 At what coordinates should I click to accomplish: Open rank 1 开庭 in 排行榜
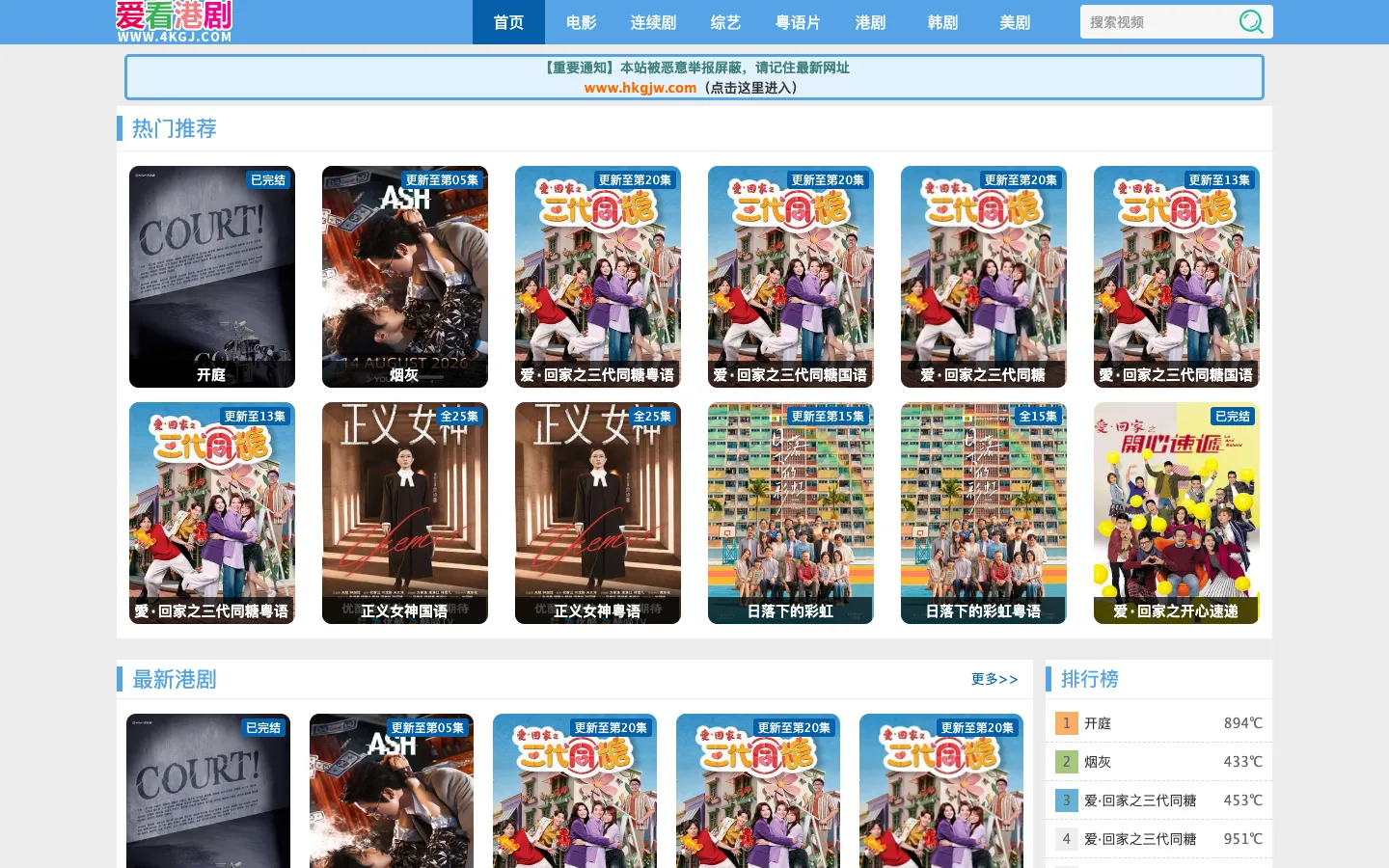pos(1158,723)
